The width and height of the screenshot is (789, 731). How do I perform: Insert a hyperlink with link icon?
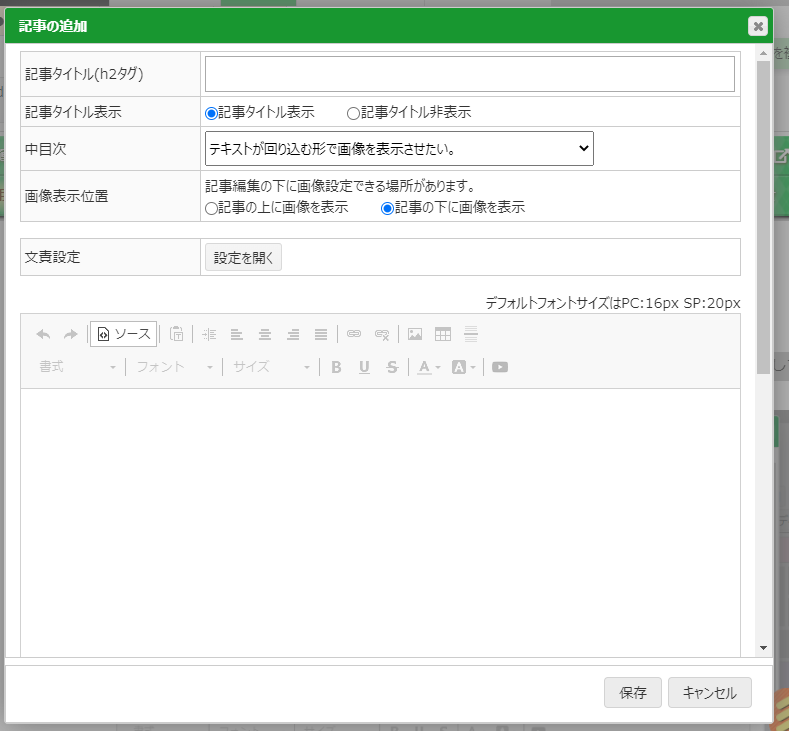(x=354, y=334)
